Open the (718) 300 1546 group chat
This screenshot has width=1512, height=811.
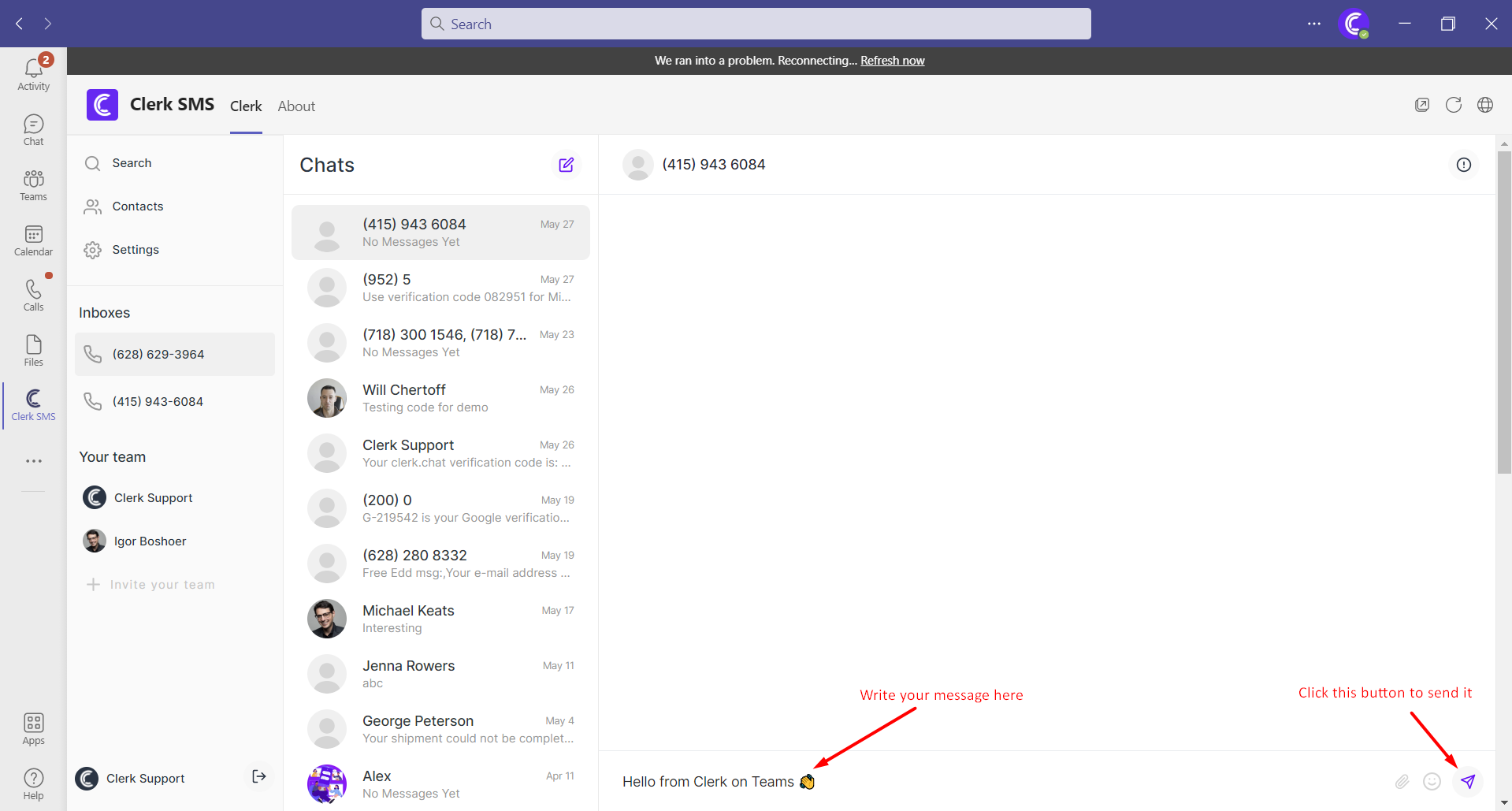tap(440, 343)
